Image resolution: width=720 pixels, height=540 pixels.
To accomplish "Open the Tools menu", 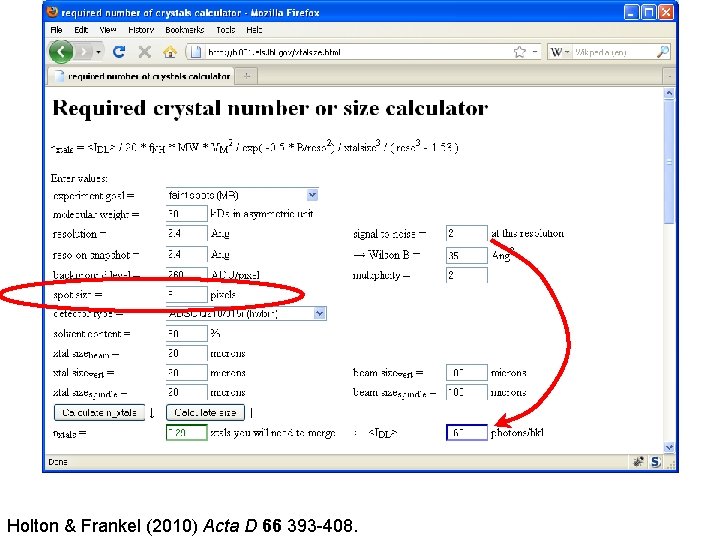I will 225,30.
